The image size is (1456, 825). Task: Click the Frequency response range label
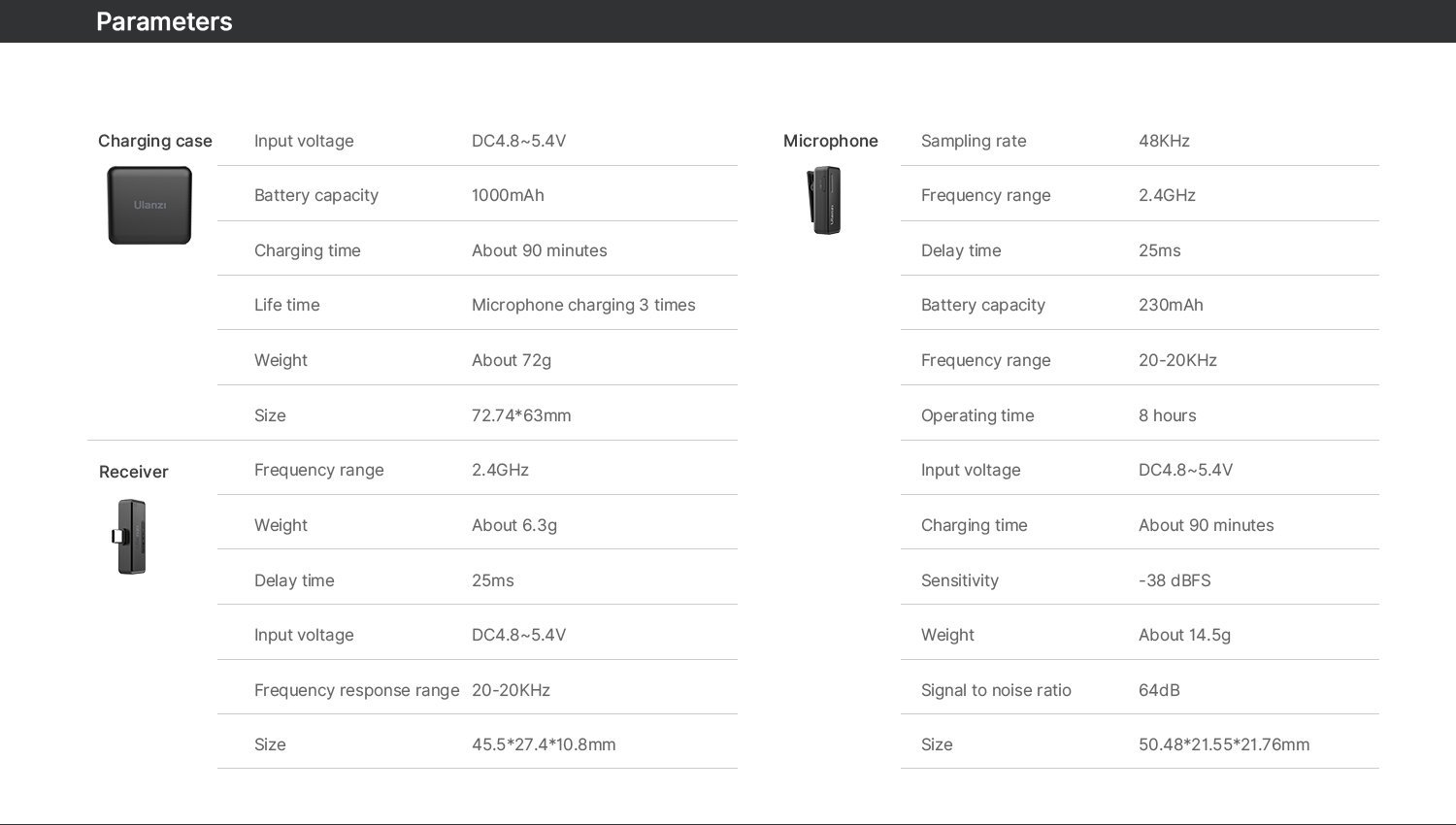coord(357,690)
